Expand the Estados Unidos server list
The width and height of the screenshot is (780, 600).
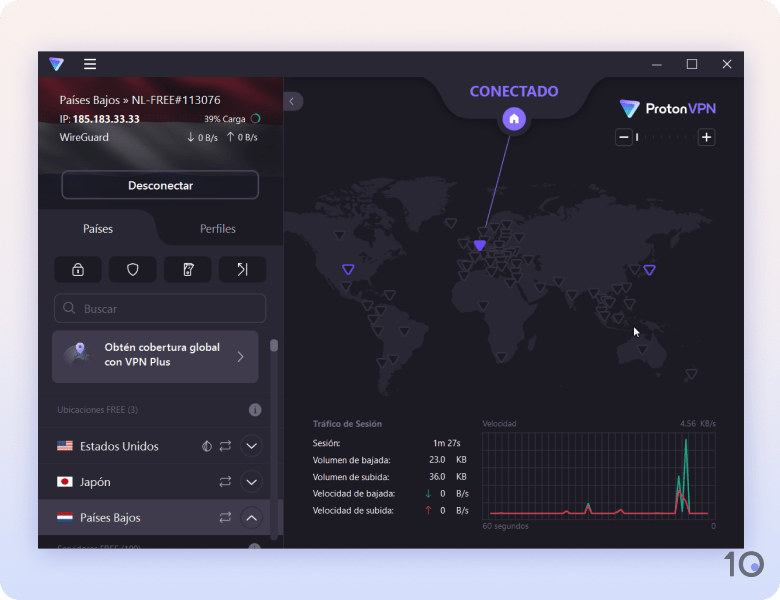[252, 446]
